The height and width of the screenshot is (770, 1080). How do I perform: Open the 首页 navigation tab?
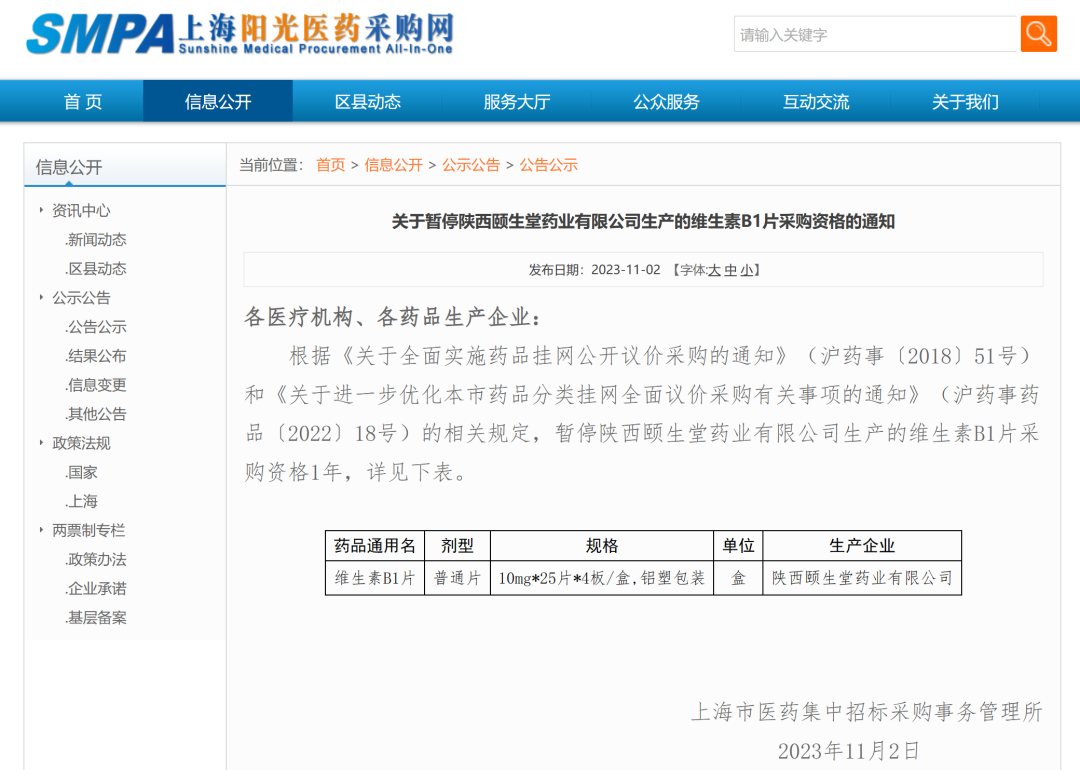83,102
